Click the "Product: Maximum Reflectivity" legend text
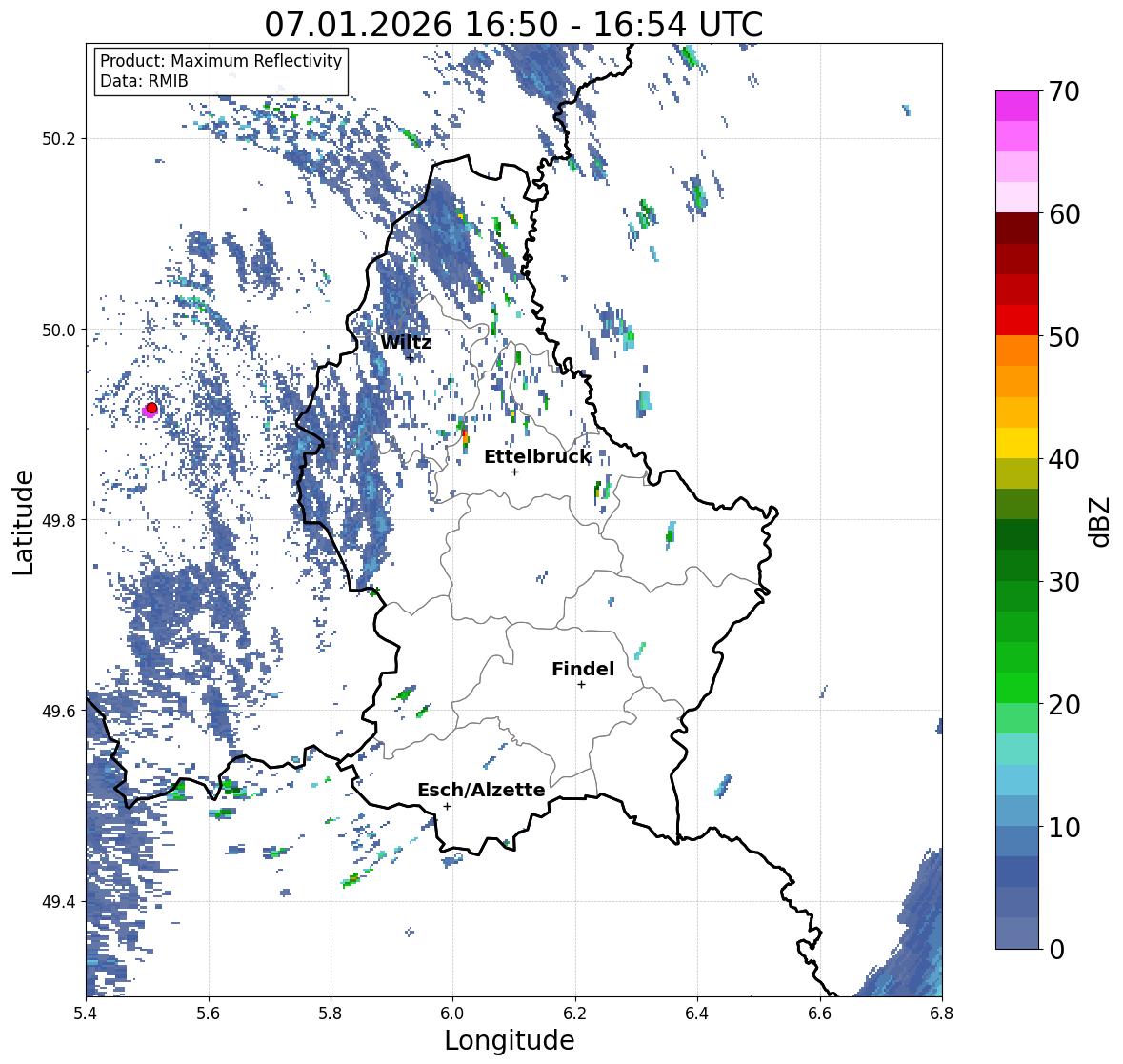The height and width of the screenshot is (1064, 1123). [x=221, y=61]
